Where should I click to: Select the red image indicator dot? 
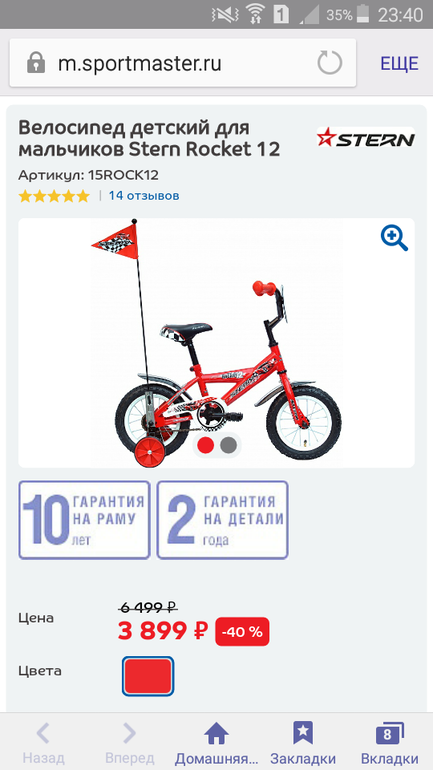click(205, 445)
